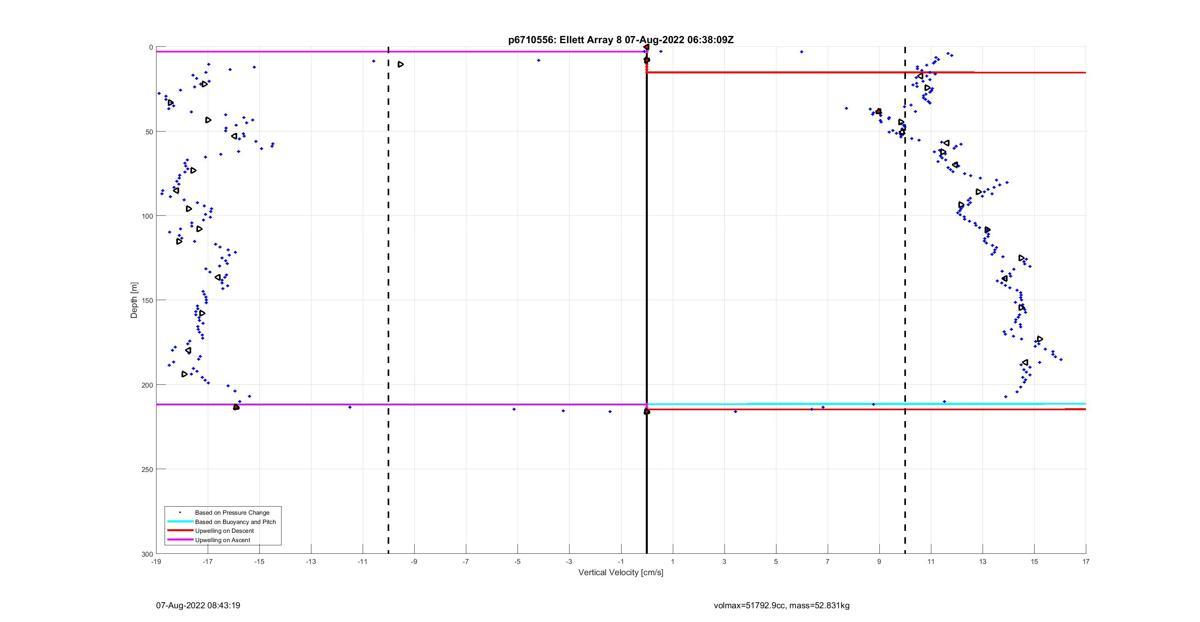
Task: Click x-axis tick label -3
Action: click(569, 562)
